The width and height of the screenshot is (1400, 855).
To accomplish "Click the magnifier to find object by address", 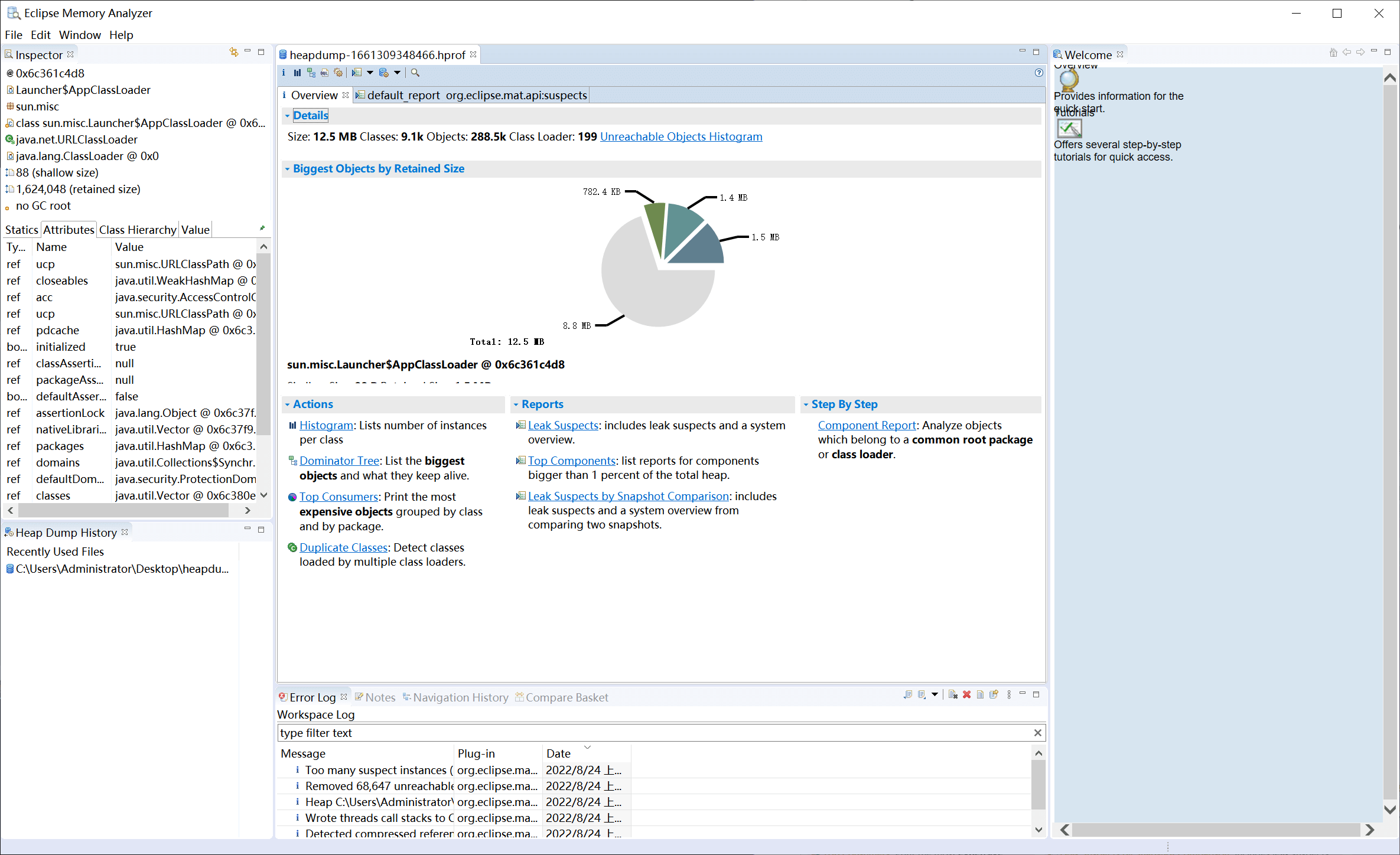I will click(x=415, y=73).
